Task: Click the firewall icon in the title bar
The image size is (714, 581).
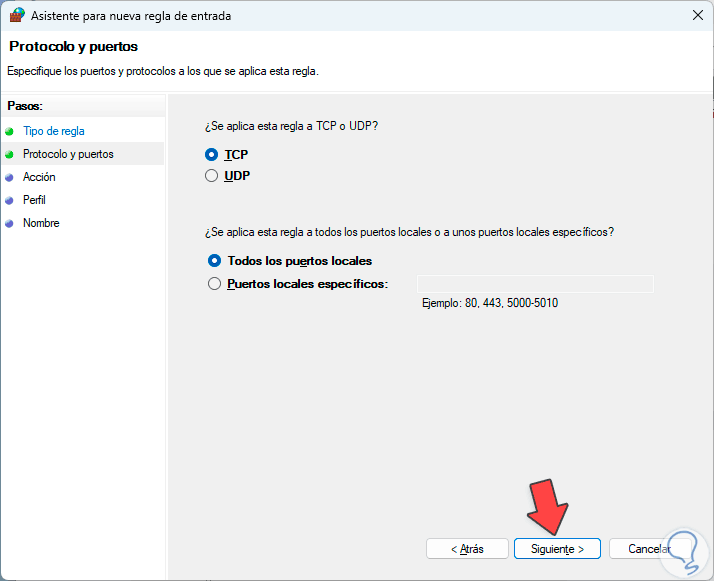Action: pyautogui.click(x=16, y=15)
